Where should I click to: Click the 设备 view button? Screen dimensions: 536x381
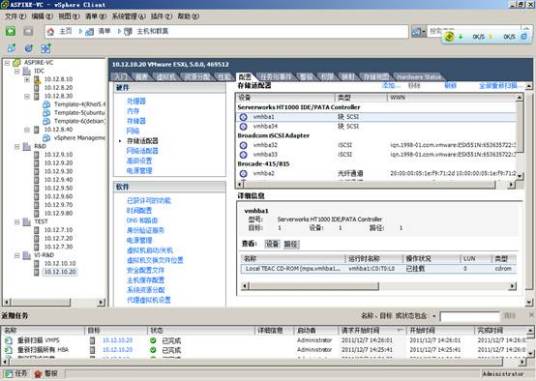272,244
